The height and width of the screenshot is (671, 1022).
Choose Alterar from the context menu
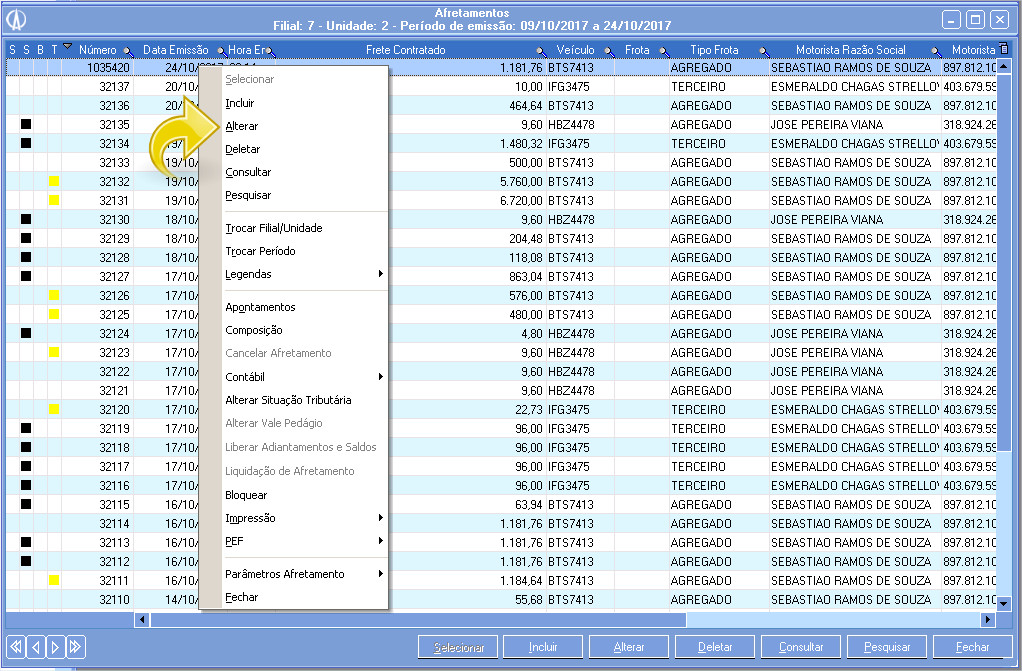(242, 126)
